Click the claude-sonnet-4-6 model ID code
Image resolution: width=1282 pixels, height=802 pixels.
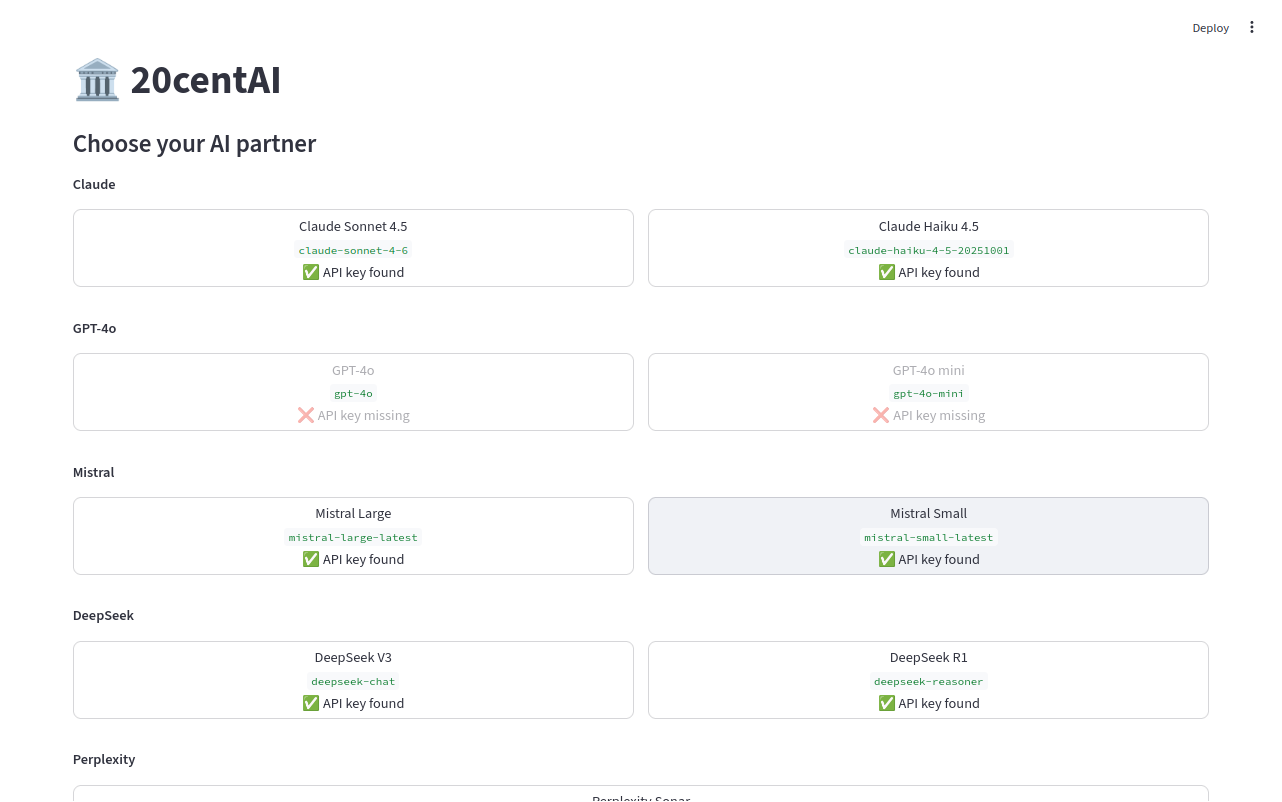tap(353, 250)
